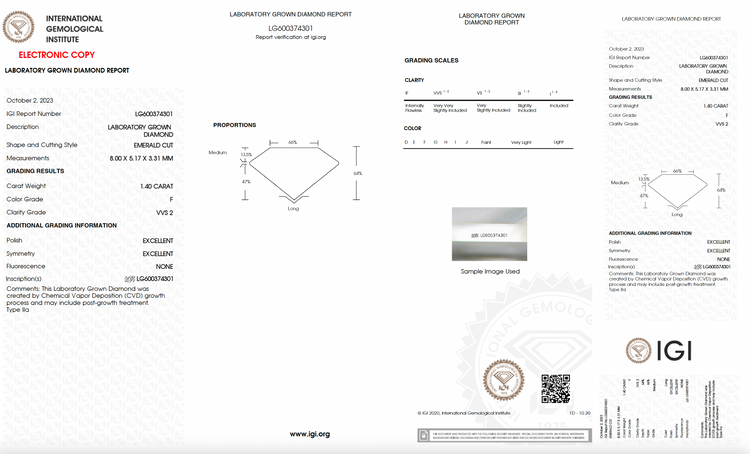The image size is (750, 454).
Task: Click the October 2, 2023 date in the left panel
Action: pyautogui.click(x=30, y=100)
